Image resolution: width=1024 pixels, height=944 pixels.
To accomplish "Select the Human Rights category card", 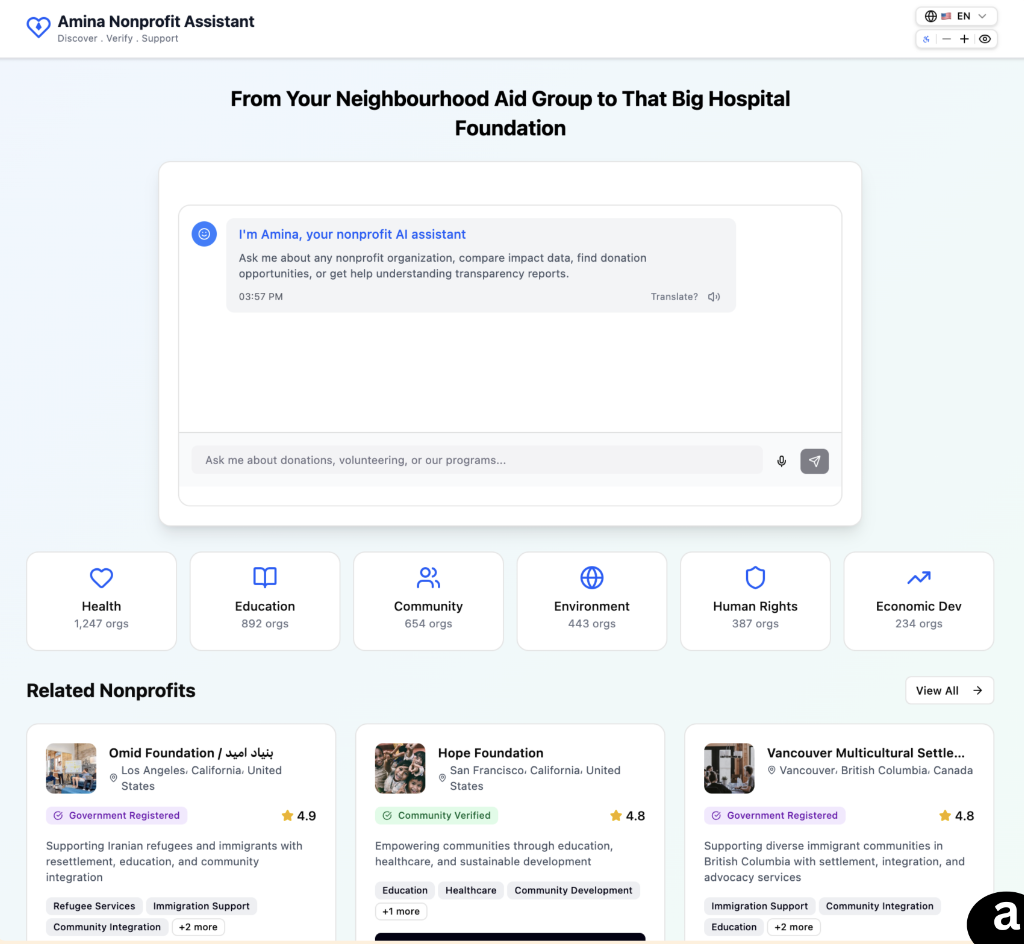I will click(755, 601).
